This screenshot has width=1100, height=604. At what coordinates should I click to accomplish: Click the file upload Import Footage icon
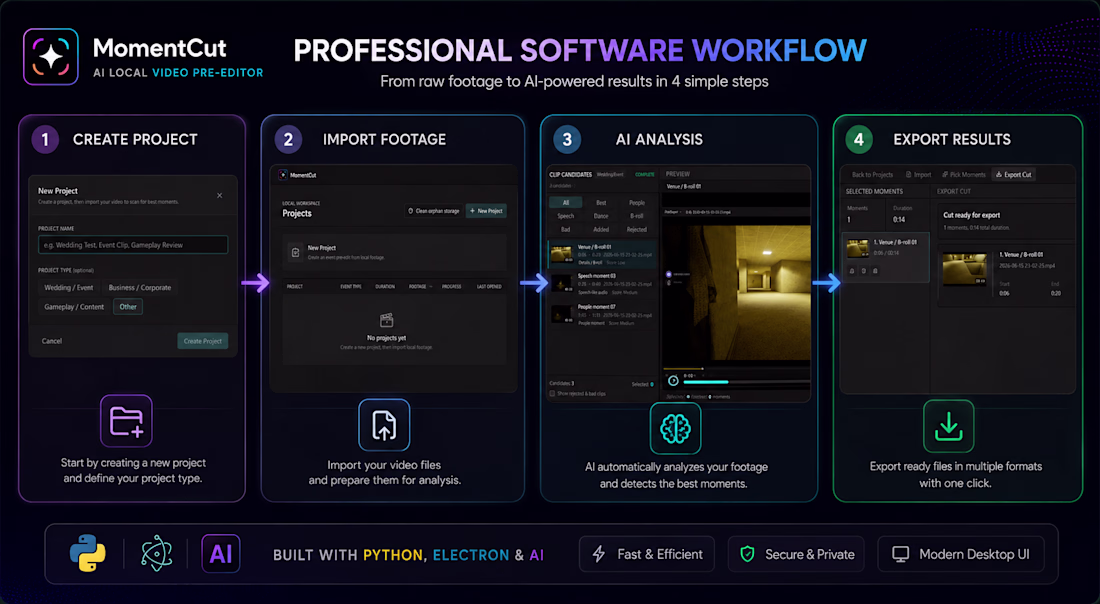coord(384,425)
